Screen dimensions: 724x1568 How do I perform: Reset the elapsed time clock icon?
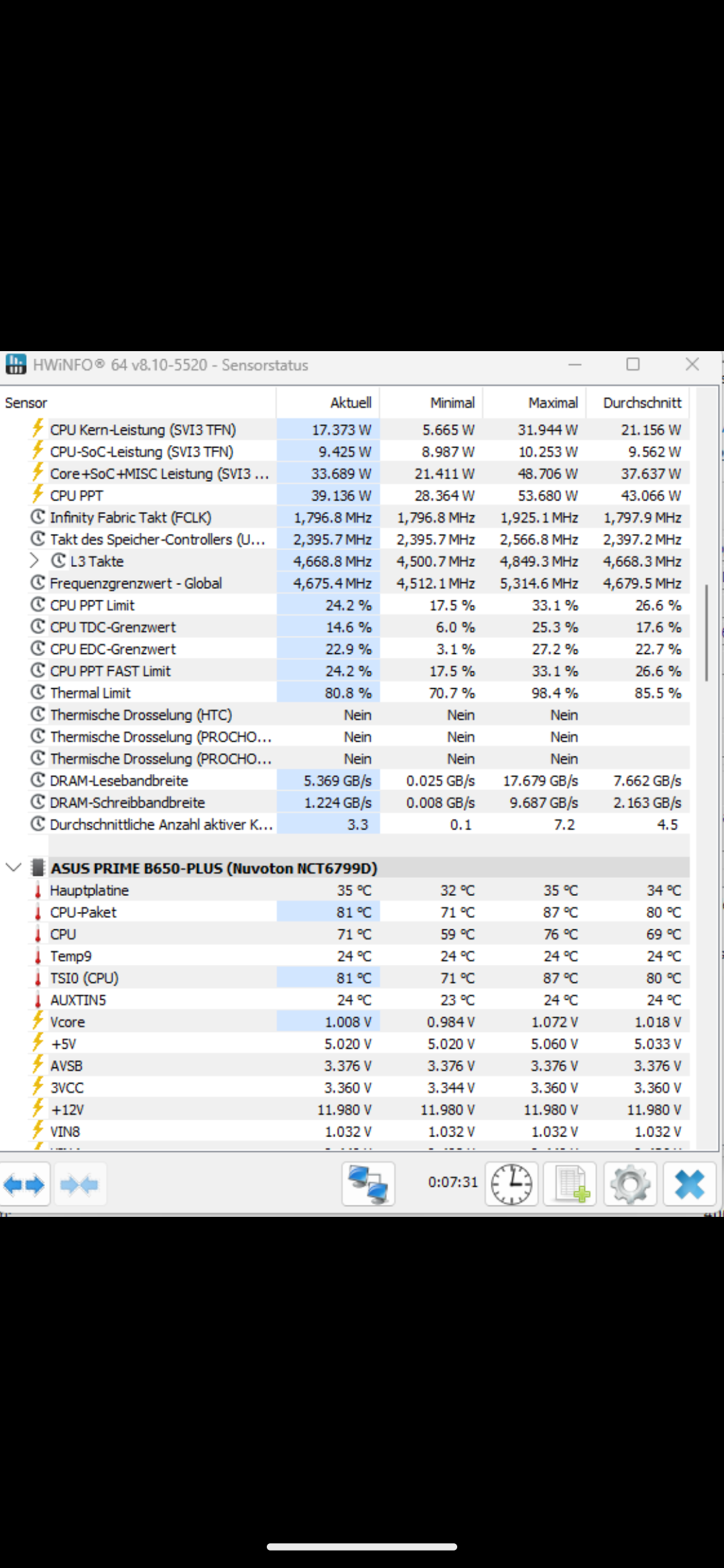coord(511,1184)
